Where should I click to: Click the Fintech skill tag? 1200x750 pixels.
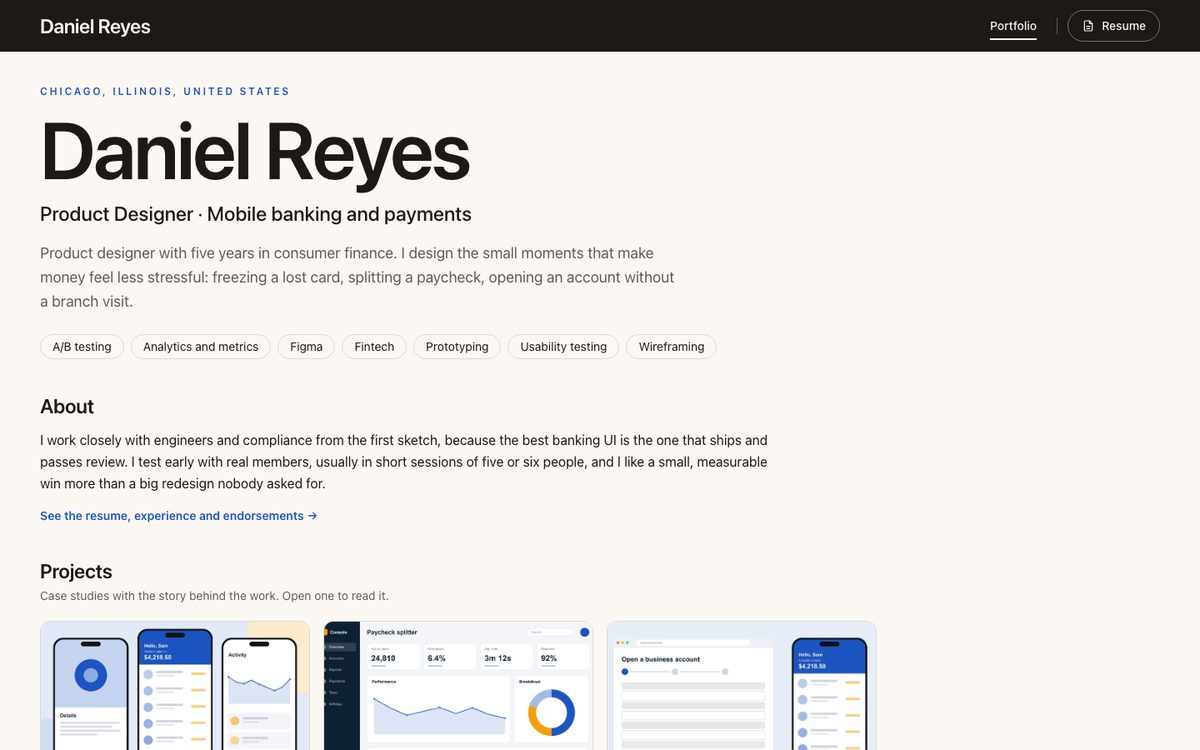[x=374, y=347]
